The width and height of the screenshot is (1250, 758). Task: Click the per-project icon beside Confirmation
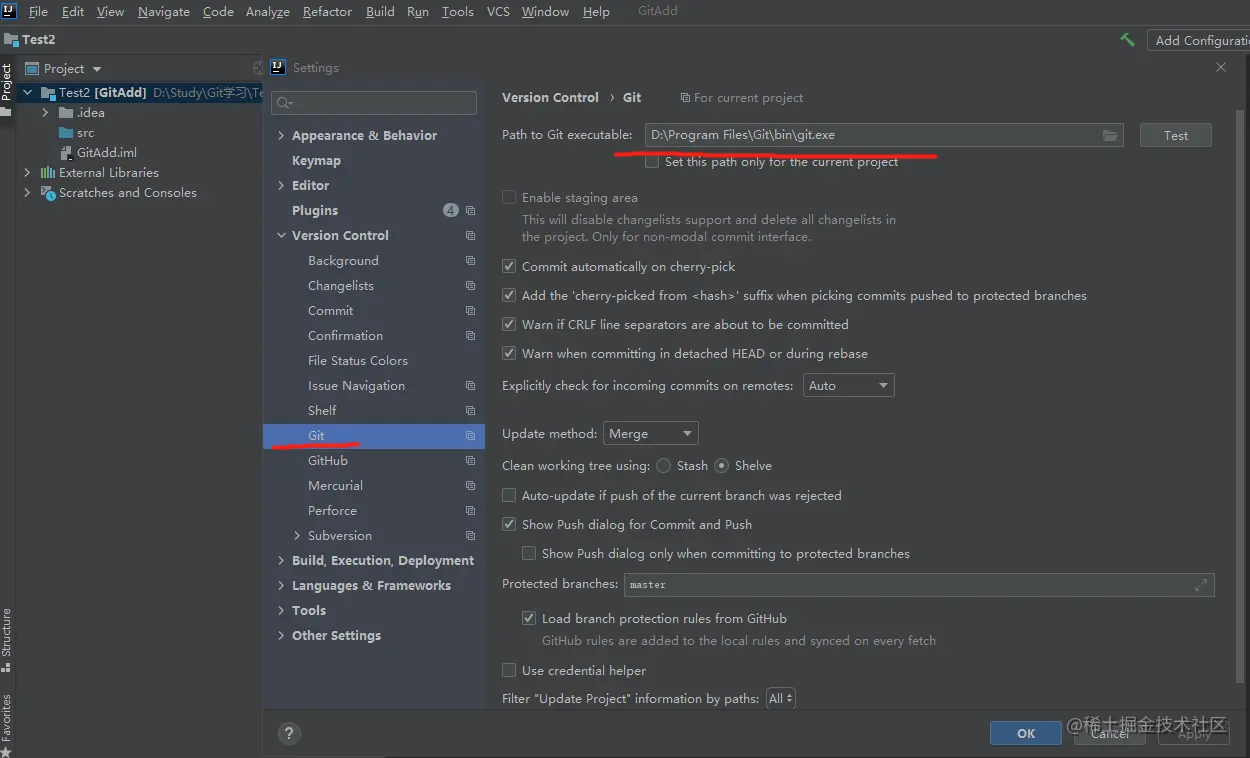[470, 336]
